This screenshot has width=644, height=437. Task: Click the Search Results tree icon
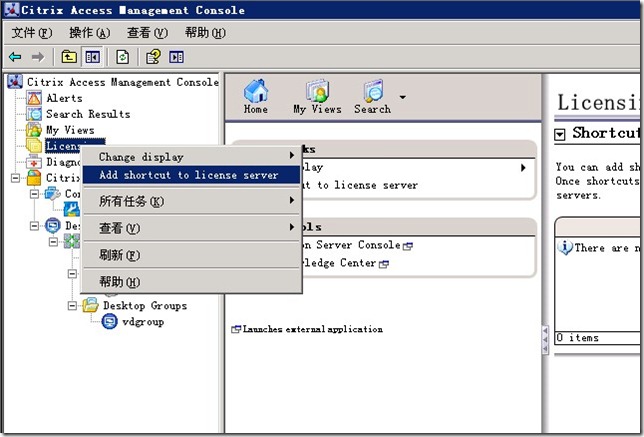[x=34, y=114]
